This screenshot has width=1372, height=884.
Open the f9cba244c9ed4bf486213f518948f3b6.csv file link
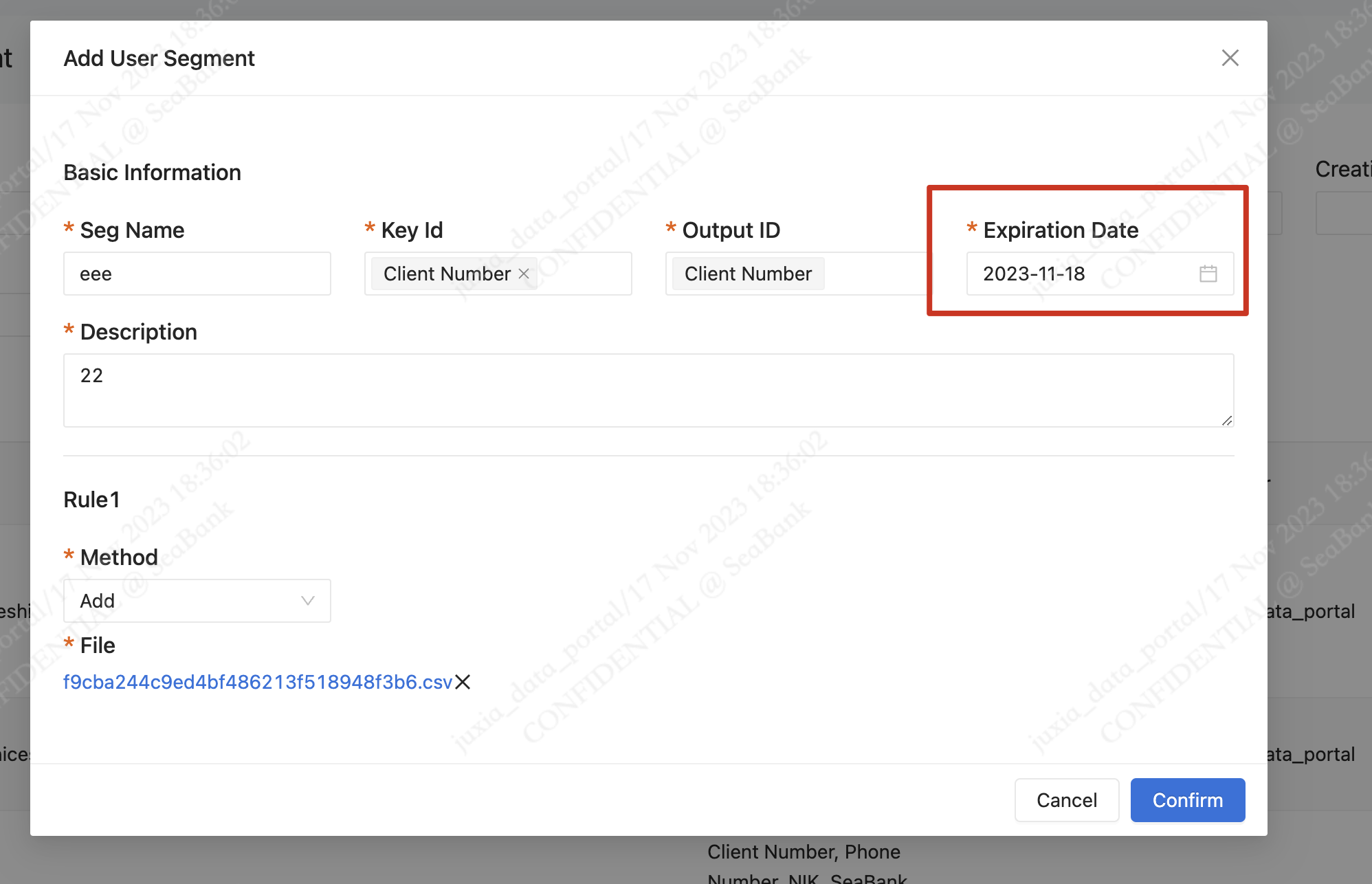coord(258,682)
